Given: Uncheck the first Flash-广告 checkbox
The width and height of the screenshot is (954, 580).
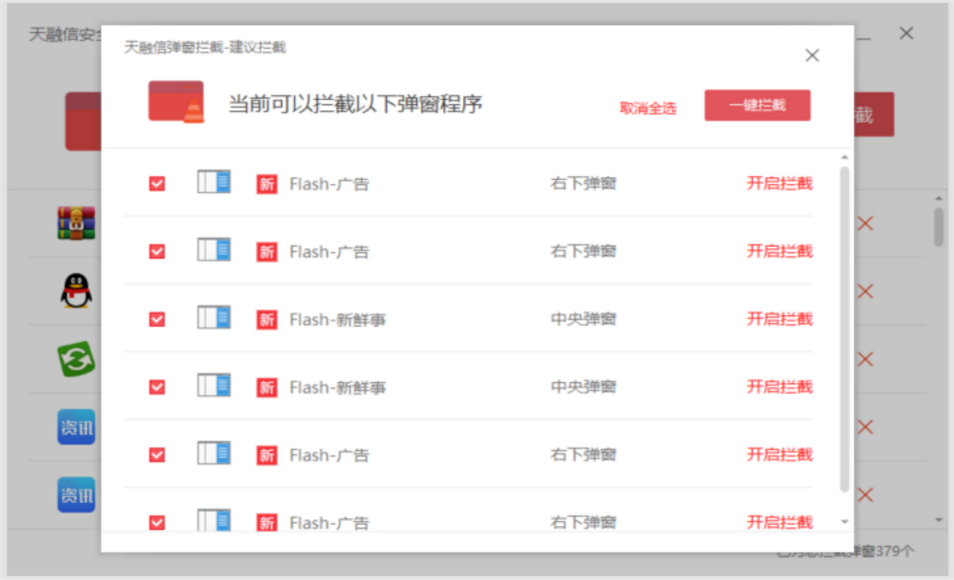Looking at the screenshot, I should [x=157, y=183].
